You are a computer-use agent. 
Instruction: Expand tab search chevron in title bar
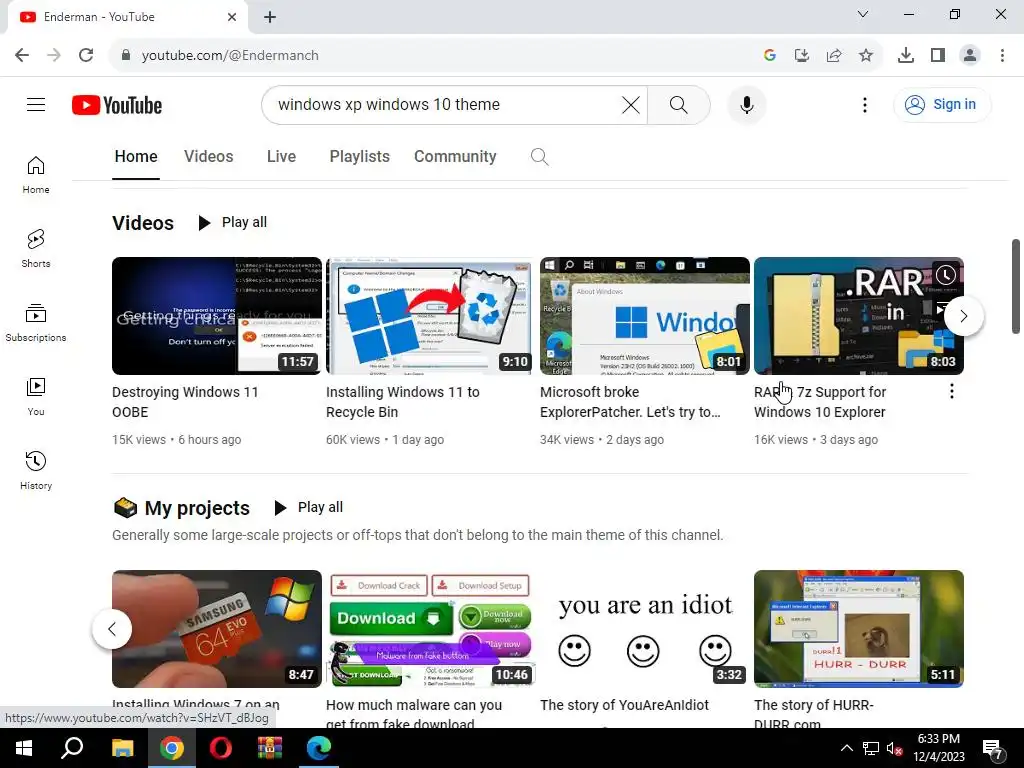863,14
